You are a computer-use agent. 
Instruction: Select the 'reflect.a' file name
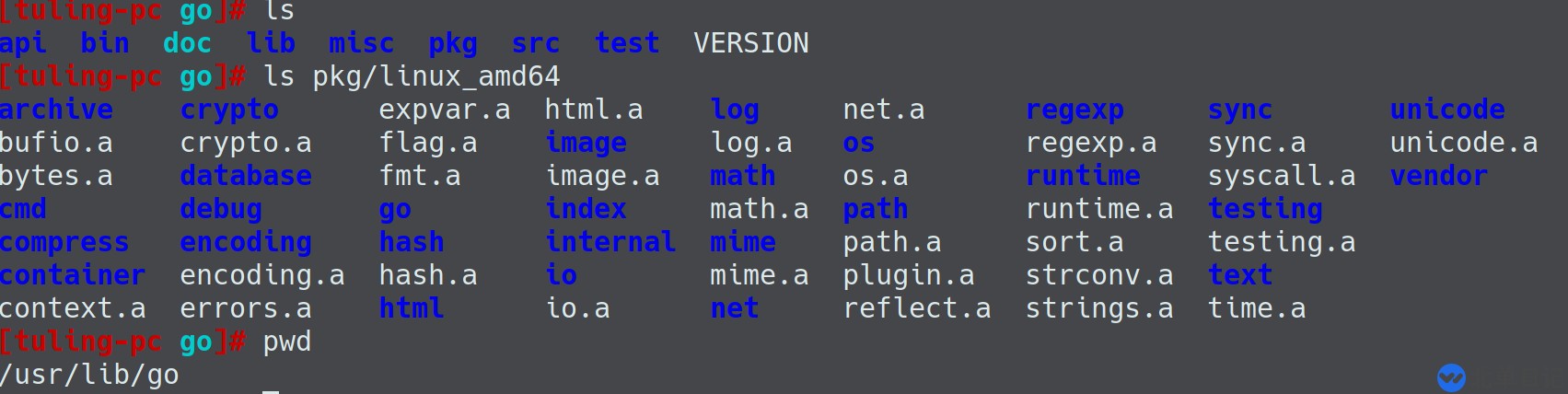tap(917, 308)
